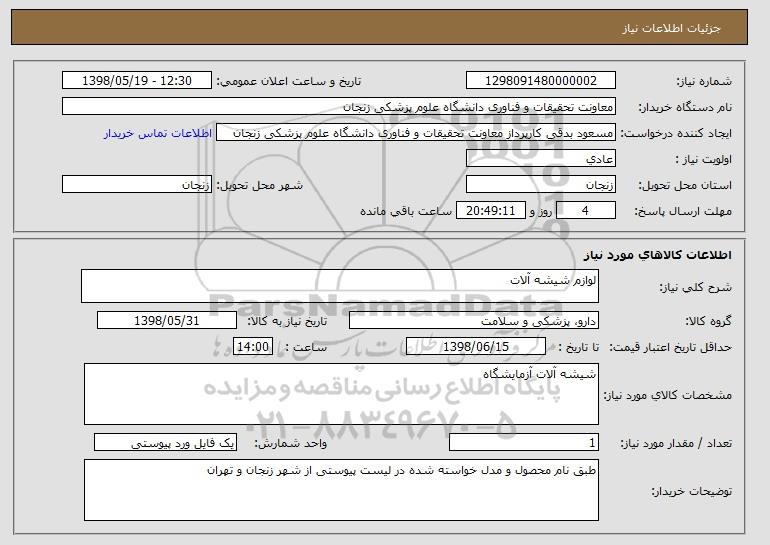Select the گروه کالا field

[474, 321]
